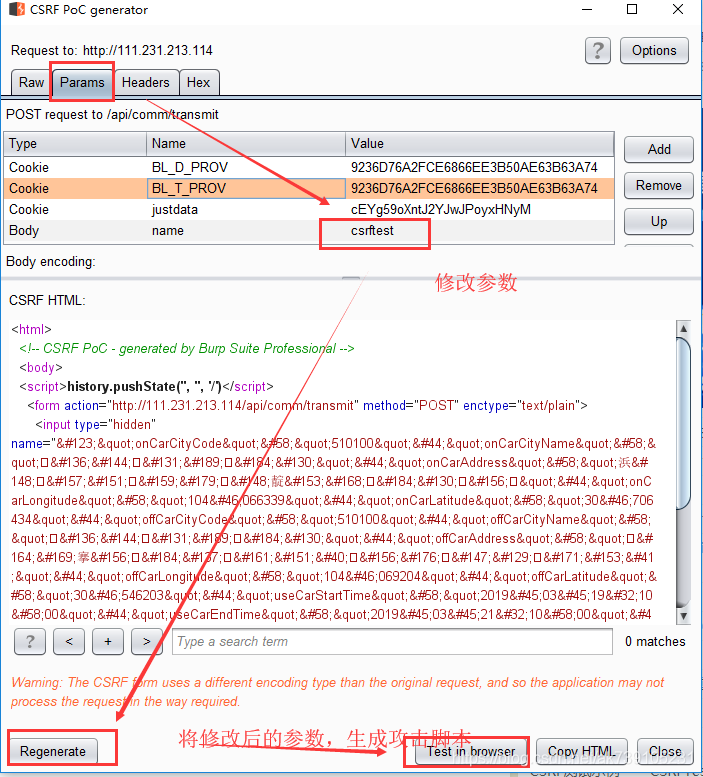Switch to the Raw tab
Viewport: 703px width, 777px height.
tap(31, 82)
